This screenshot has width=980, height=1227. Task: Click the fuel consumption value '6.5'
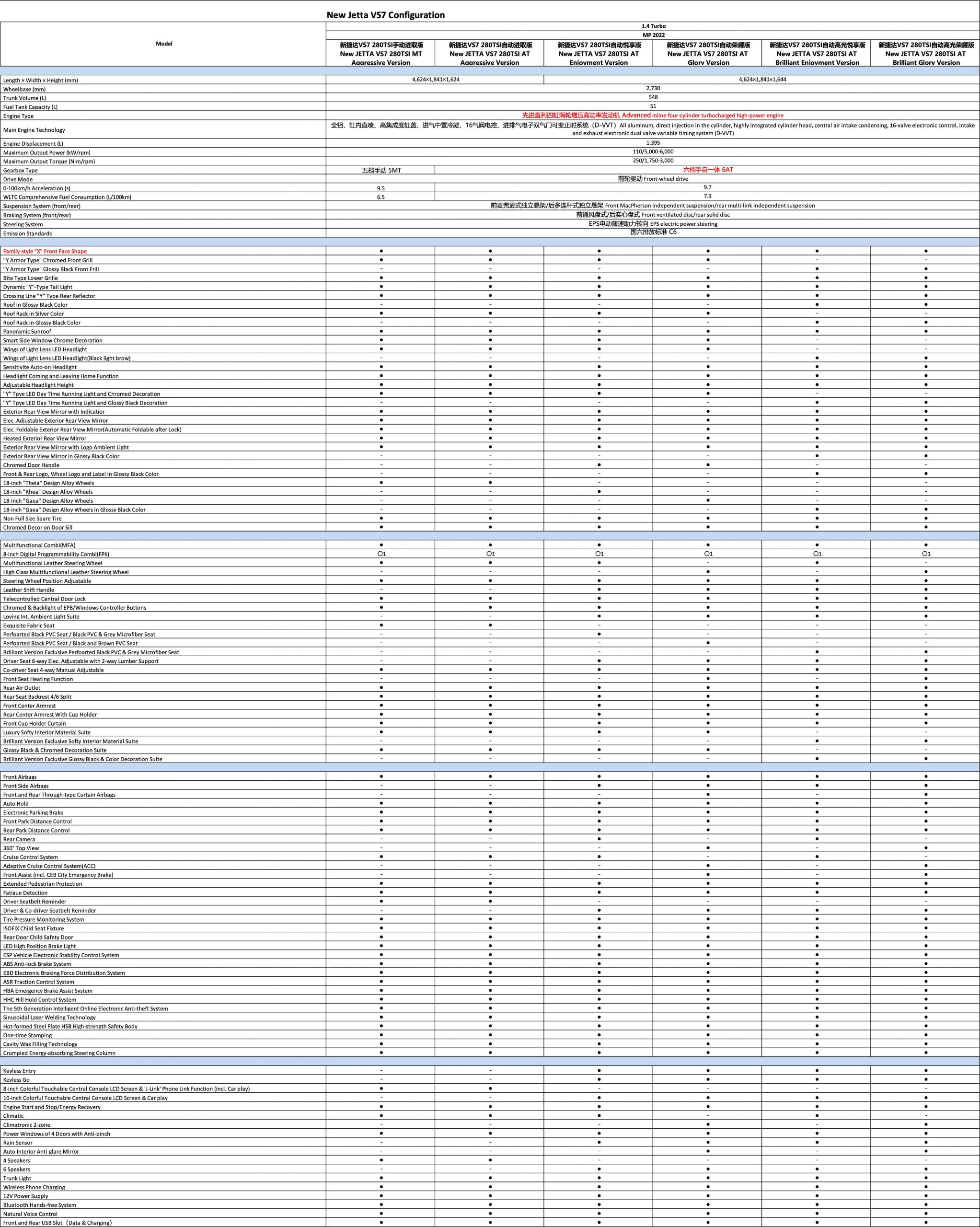tap(380, 197)
